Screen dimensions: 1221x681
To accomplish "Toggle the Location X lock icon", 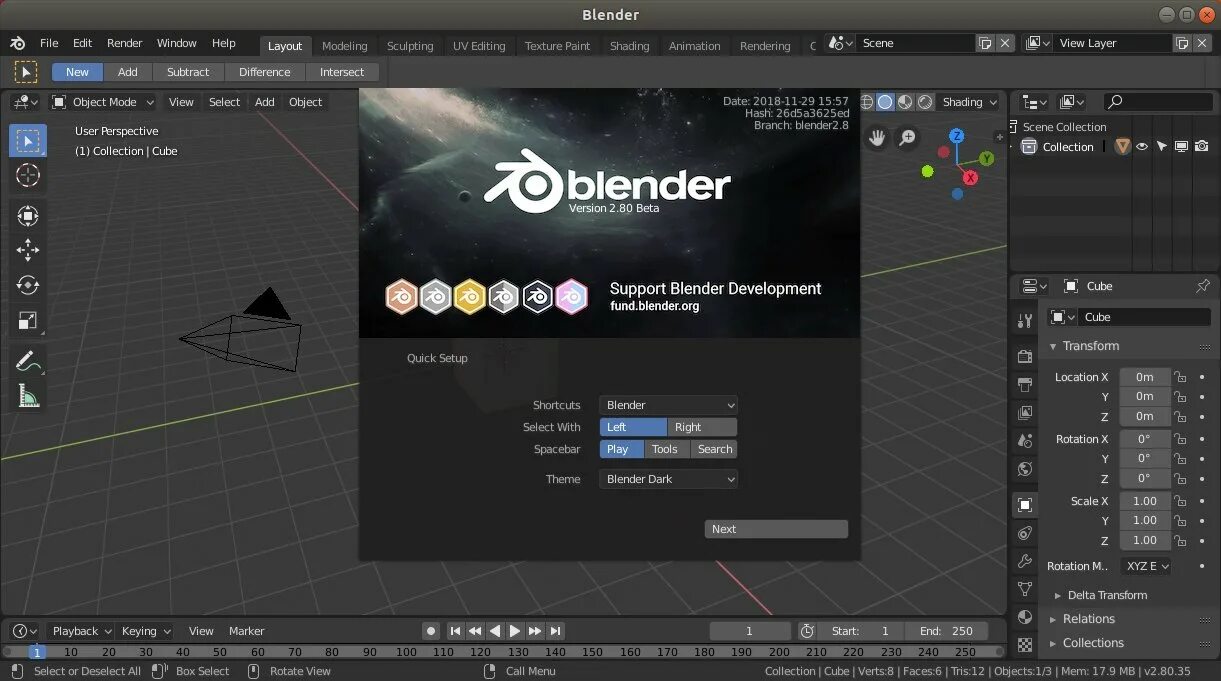I will pyautogui.click(x=1180, y=377).
